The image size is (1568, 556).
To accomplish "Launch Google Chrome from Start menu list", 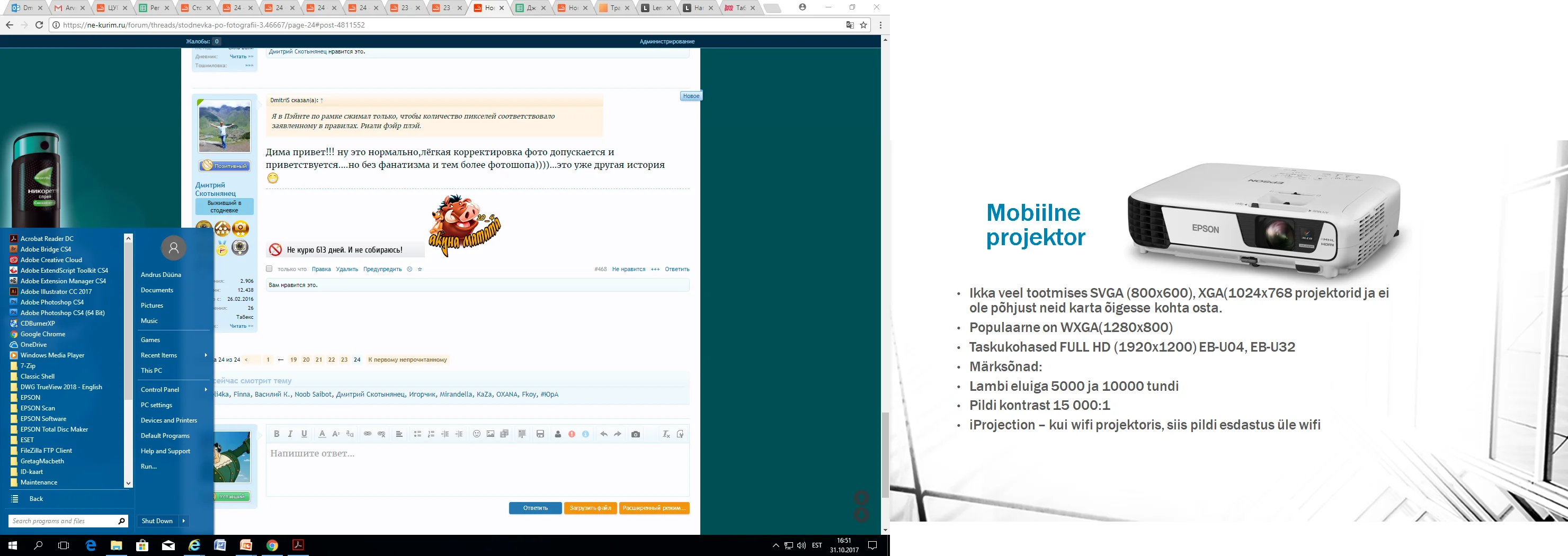I will 42,334.
